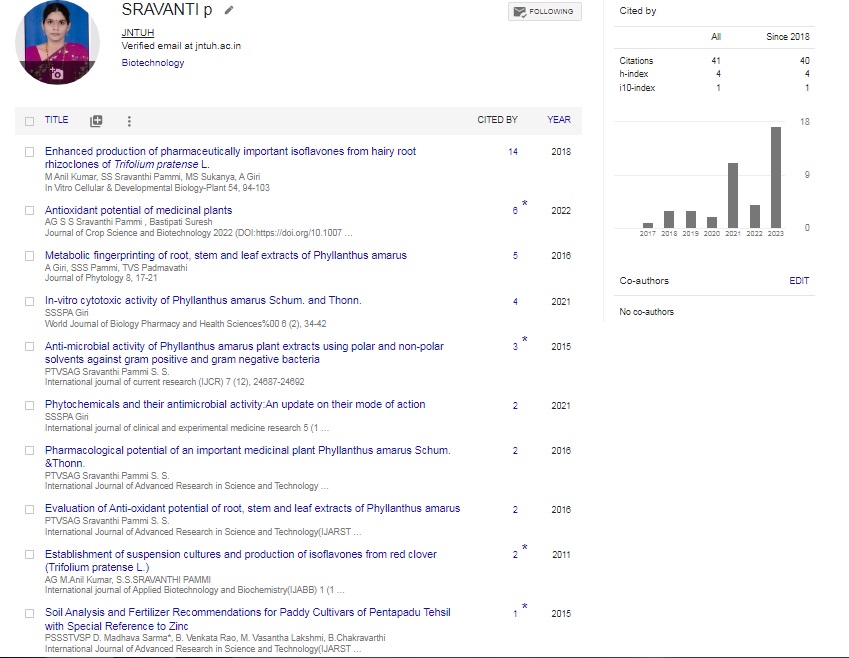Select checkbox for Metabolic fingerprinting article
The image size is (849, 658).
click(x=29, y=256)
